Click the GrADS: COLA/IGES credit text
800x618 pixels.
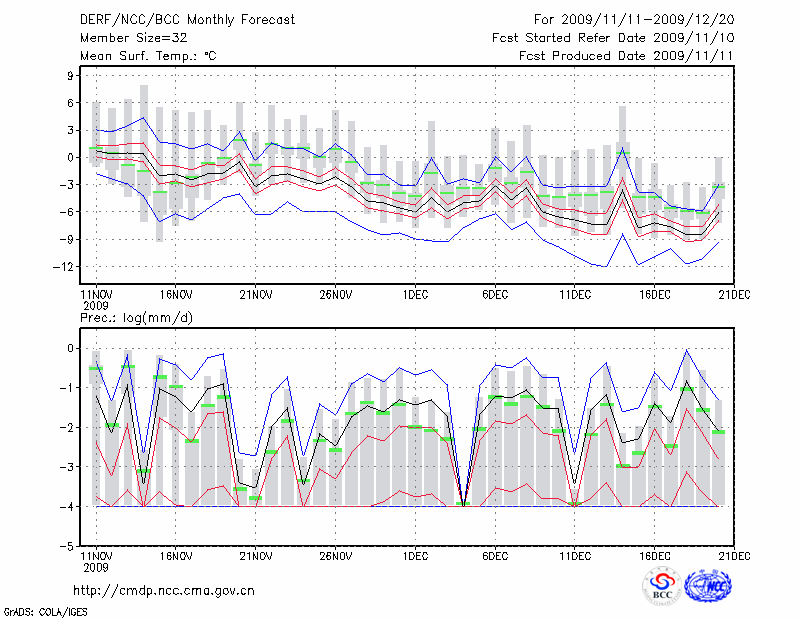[x=37, y=610]
